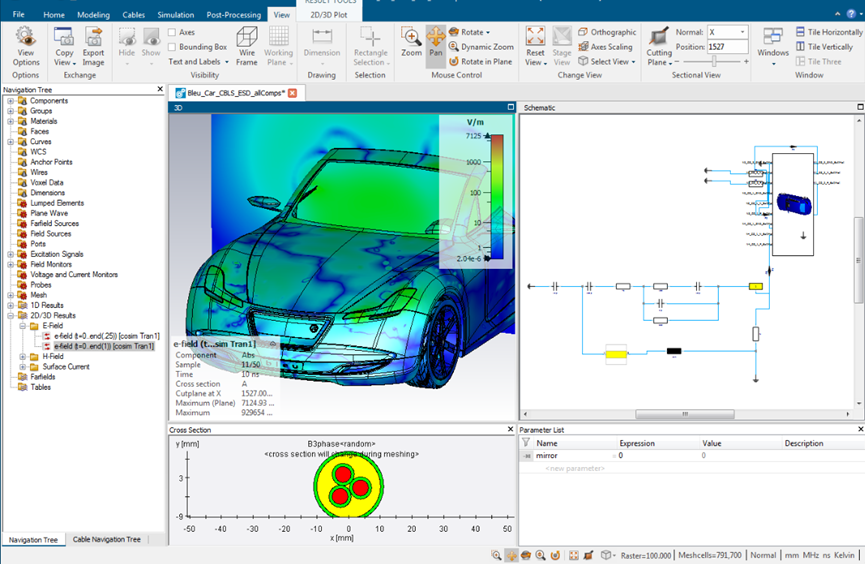Open the Cutting Plane tool

click(659, 46)
